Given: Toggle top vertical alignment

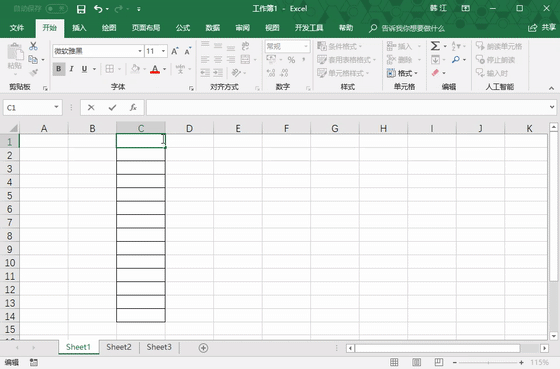Looking at the screenshot, I should point(205,46).
